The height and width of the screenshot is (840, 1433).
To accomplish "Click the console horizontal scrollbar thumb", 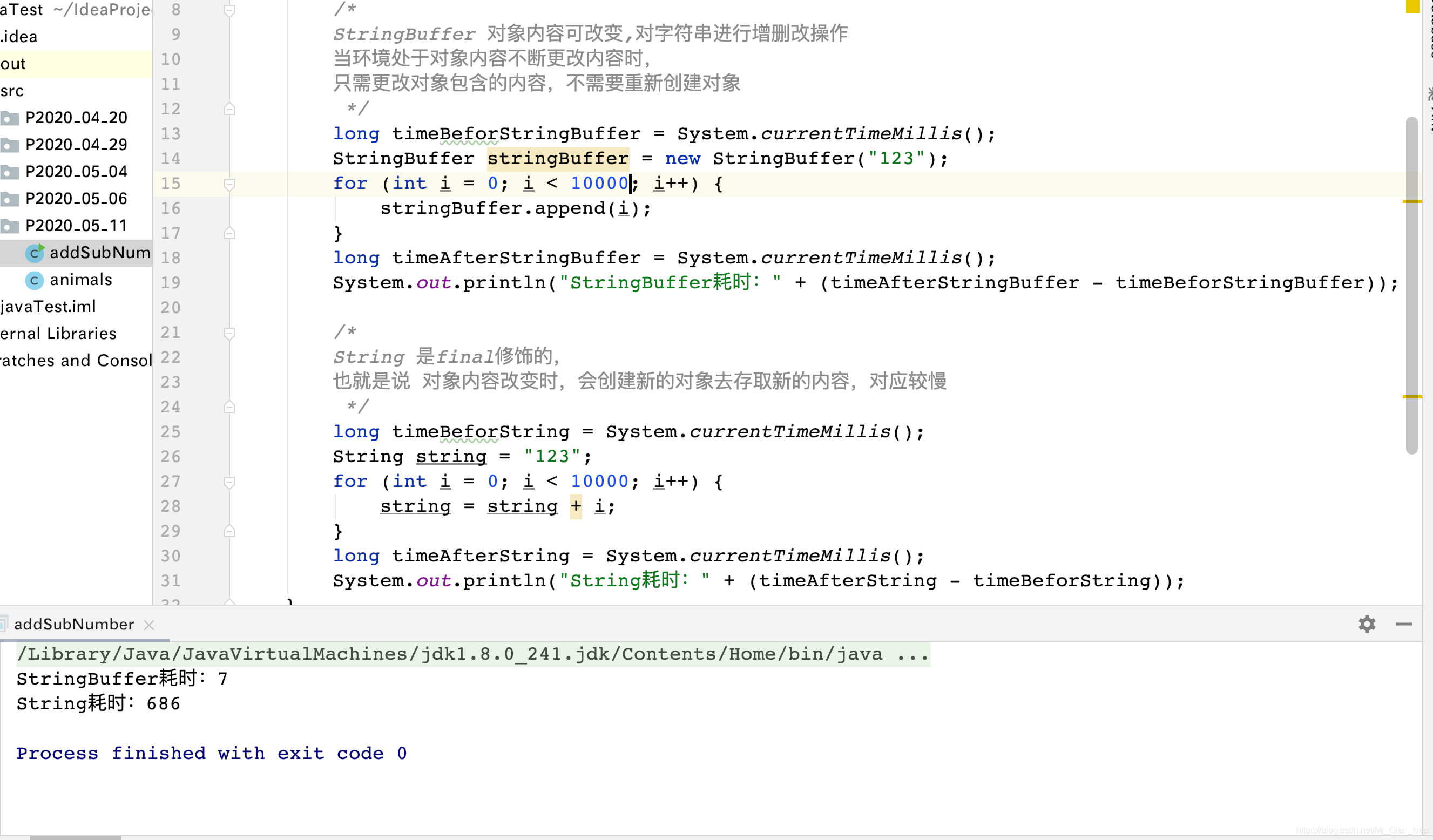I will [x=75, y=837].
